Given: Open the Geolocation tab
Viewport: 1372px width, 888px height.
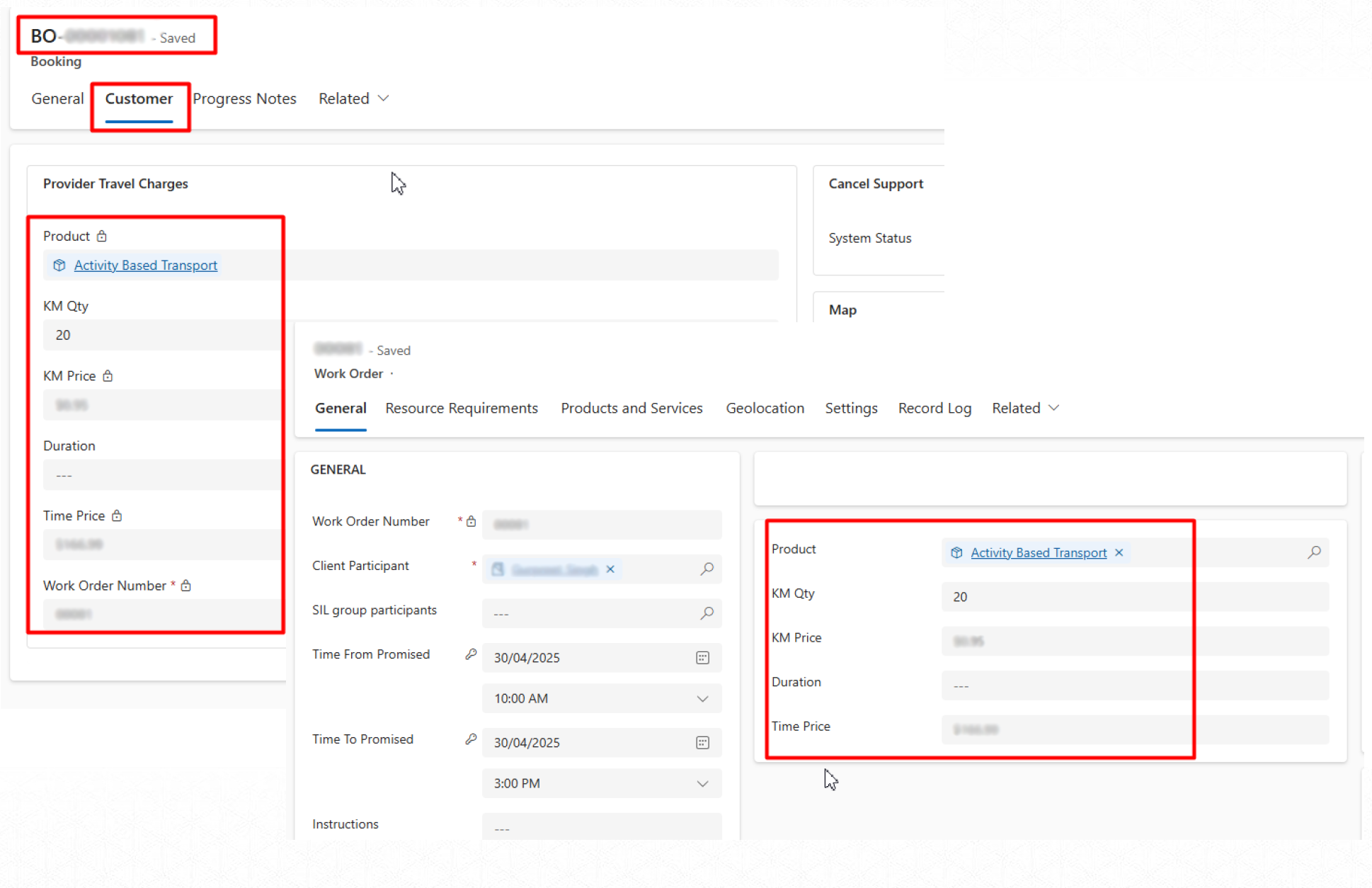Looking at the screenshot, I should click(765, 408).
